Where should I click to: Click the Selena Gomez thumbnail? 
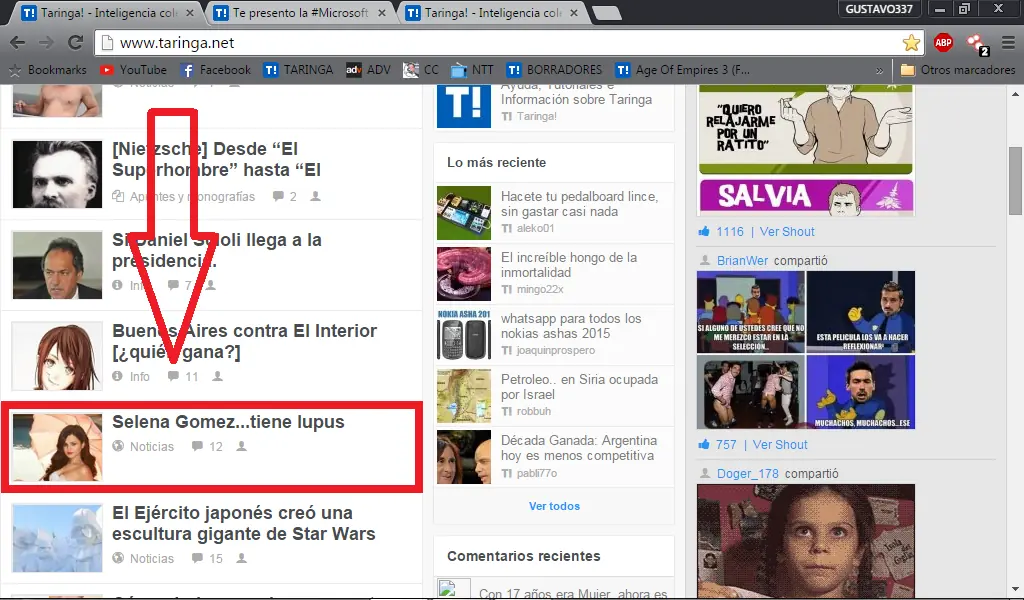pos(57,447)
